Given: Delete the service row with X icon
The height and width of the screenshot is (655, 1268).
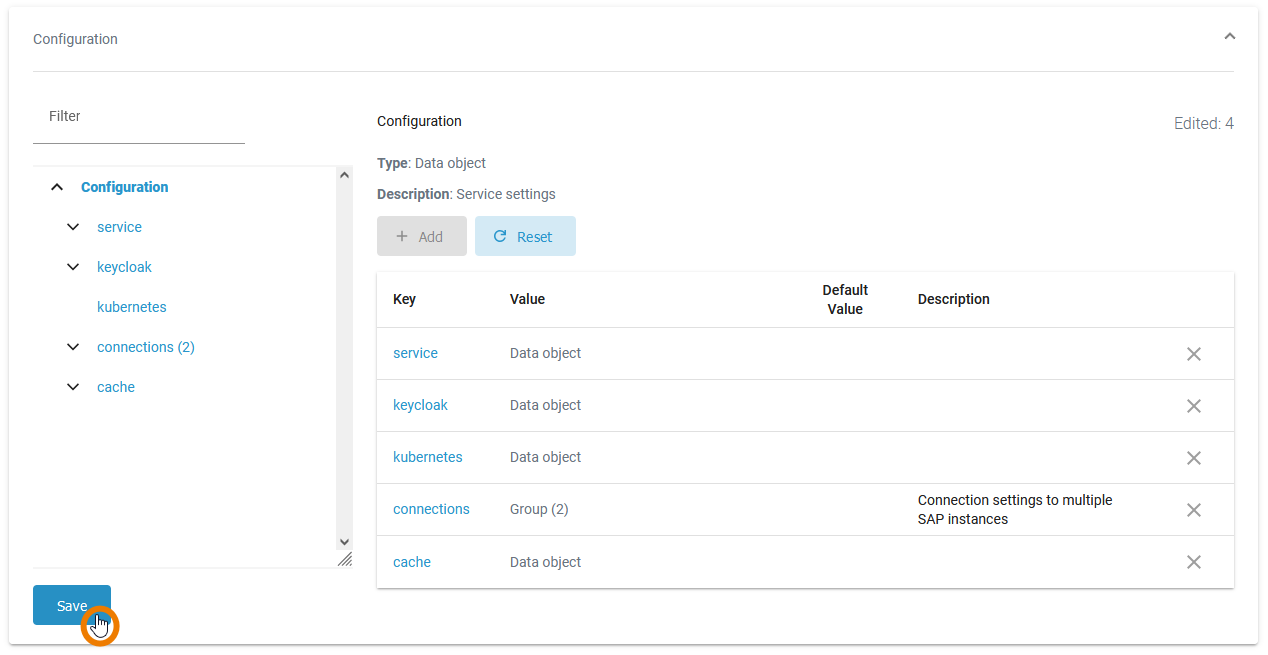Looking at the screenshot, I should pyautogui.click(x=1193, y=354).
